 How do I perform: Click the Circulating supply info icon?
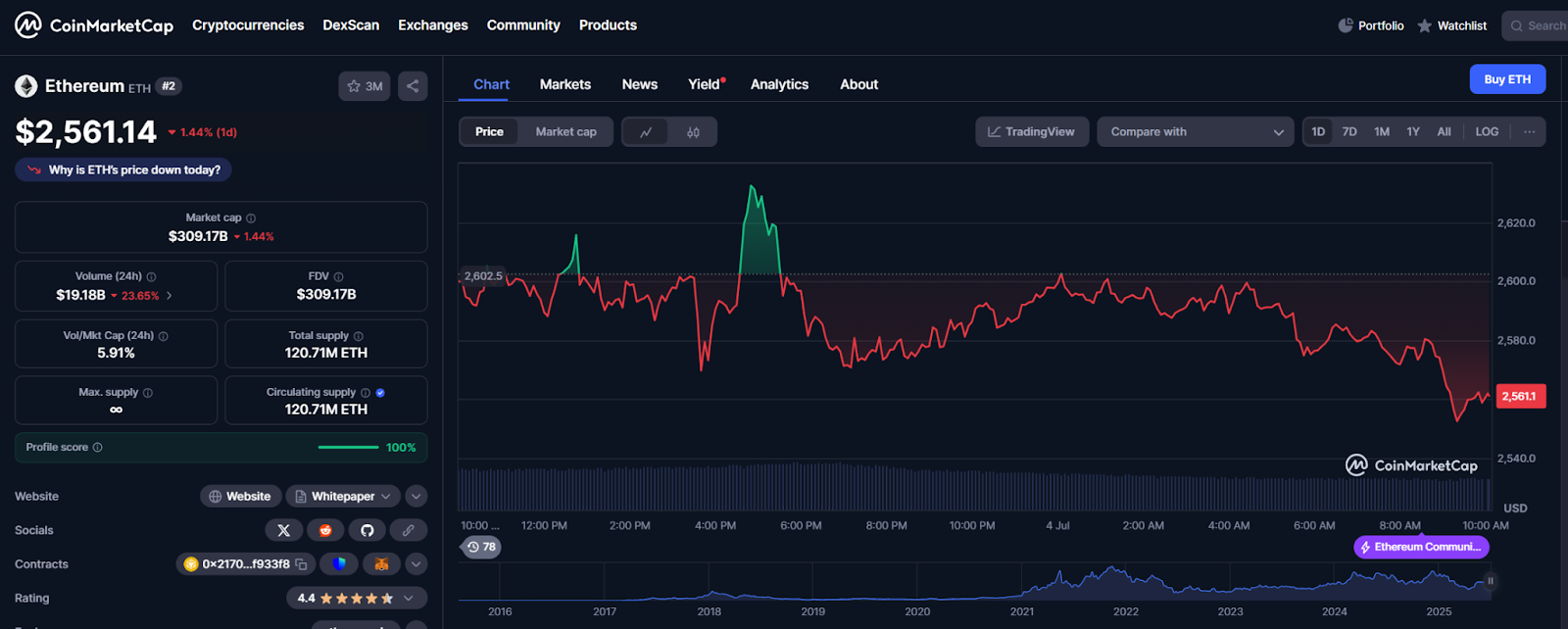[x=366, y=393]
